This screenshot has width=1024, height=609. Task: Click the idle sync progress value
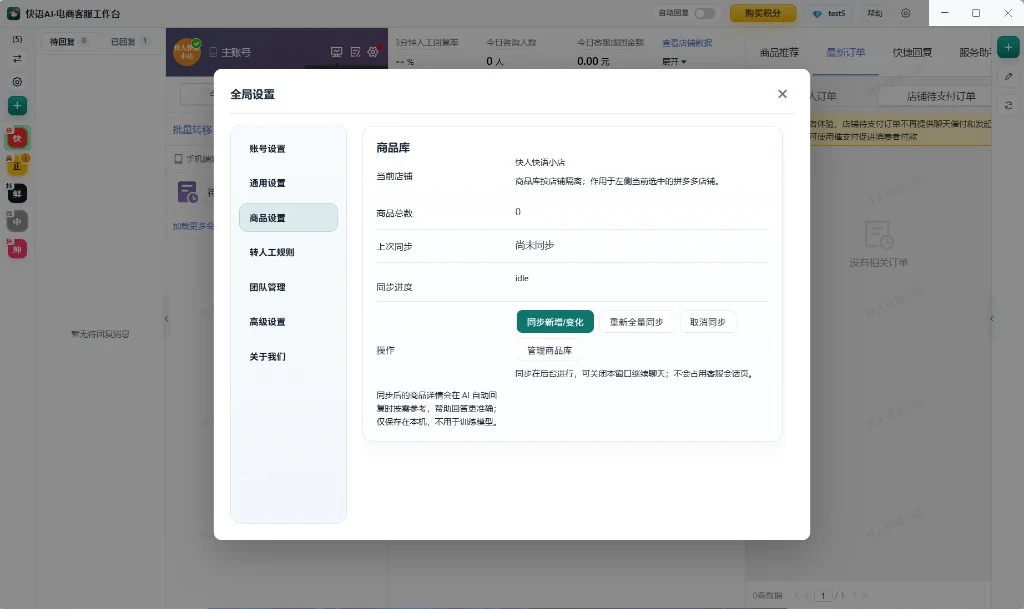point(522,278)
